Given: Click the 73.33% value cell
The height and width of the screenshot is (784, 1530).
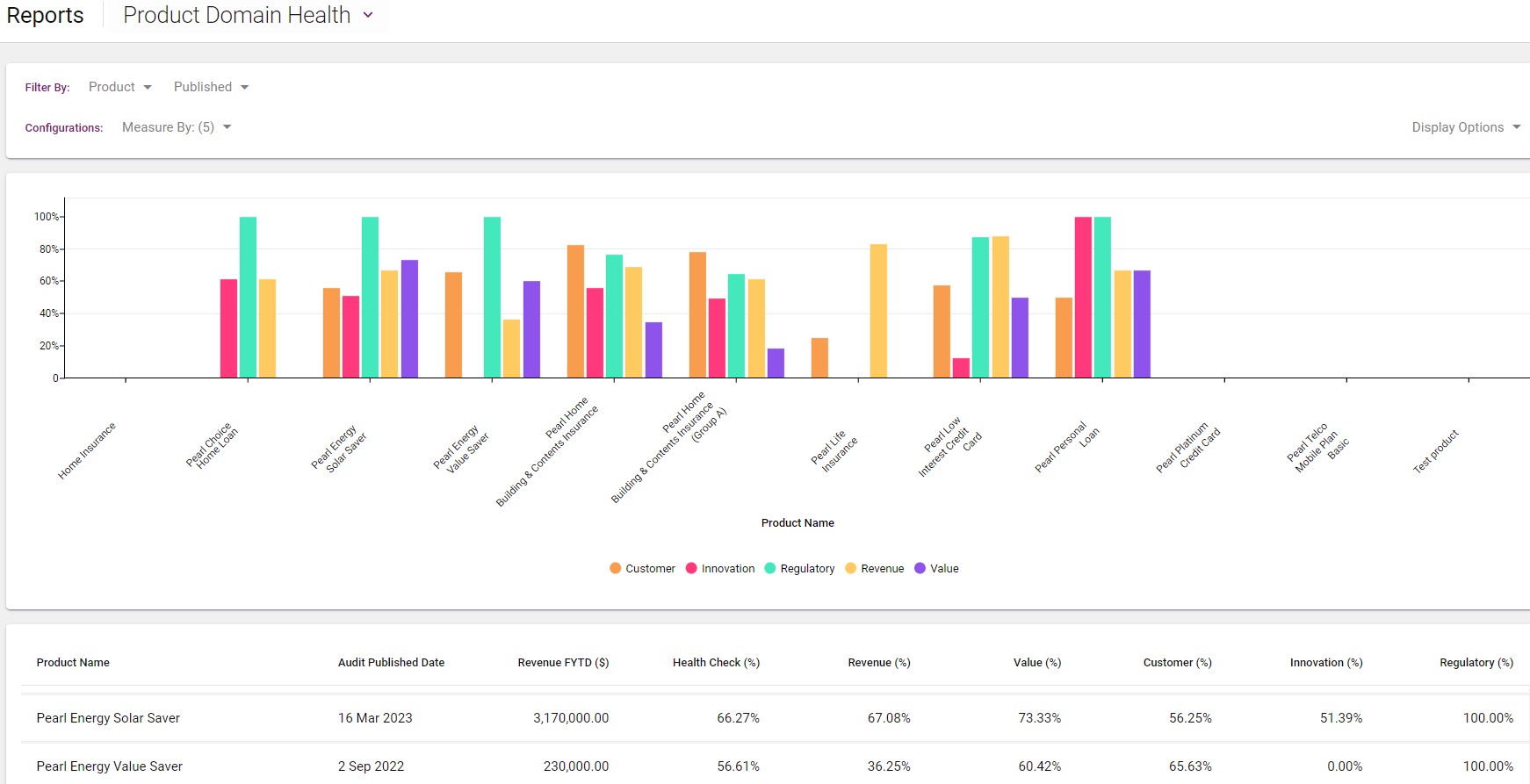Looking at the screenshot, I should tap(1040, 718).
